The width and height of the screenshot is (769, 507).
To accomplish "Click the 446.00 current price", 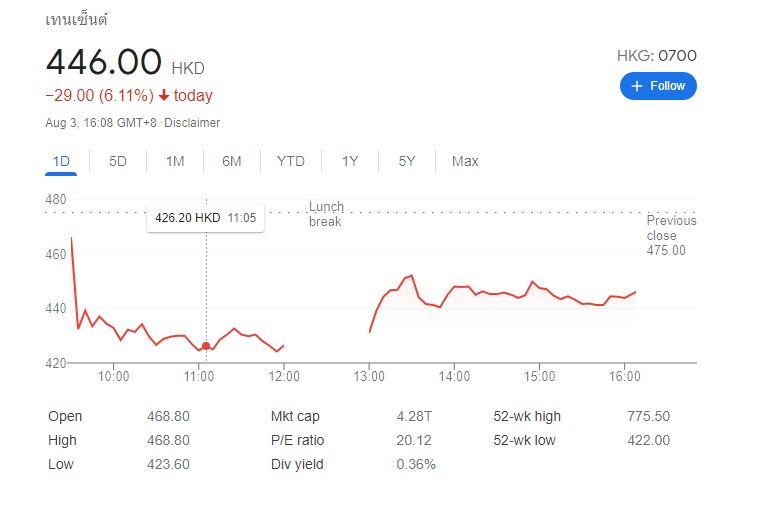I will [x=103, y=62].
